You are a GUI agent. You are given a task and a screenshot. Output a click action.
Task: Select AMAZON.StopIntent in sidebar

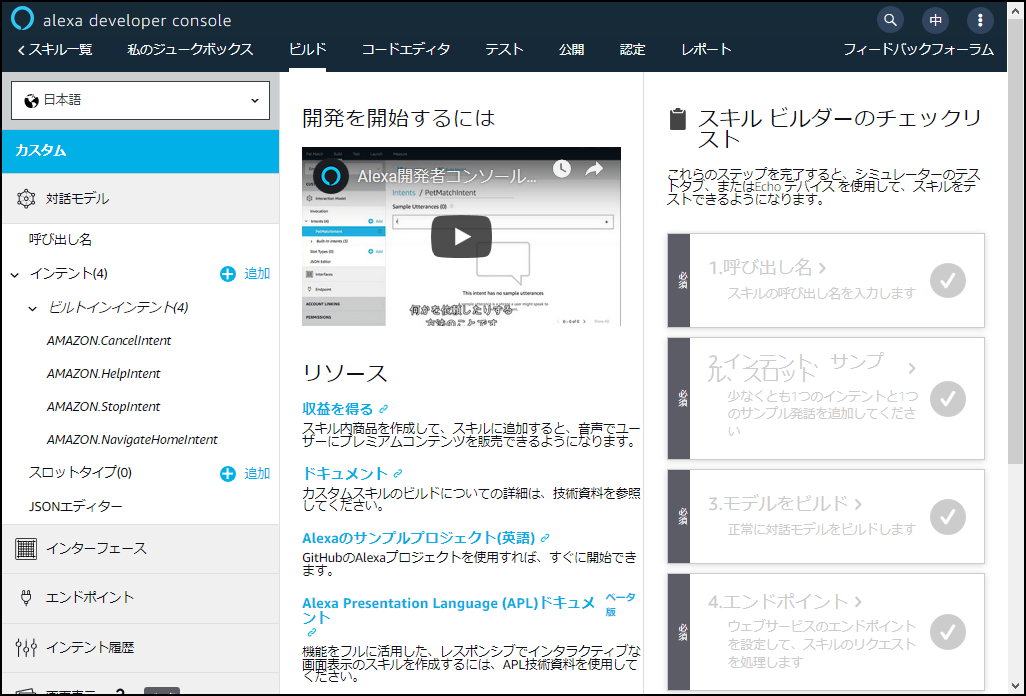pos(103,407)
